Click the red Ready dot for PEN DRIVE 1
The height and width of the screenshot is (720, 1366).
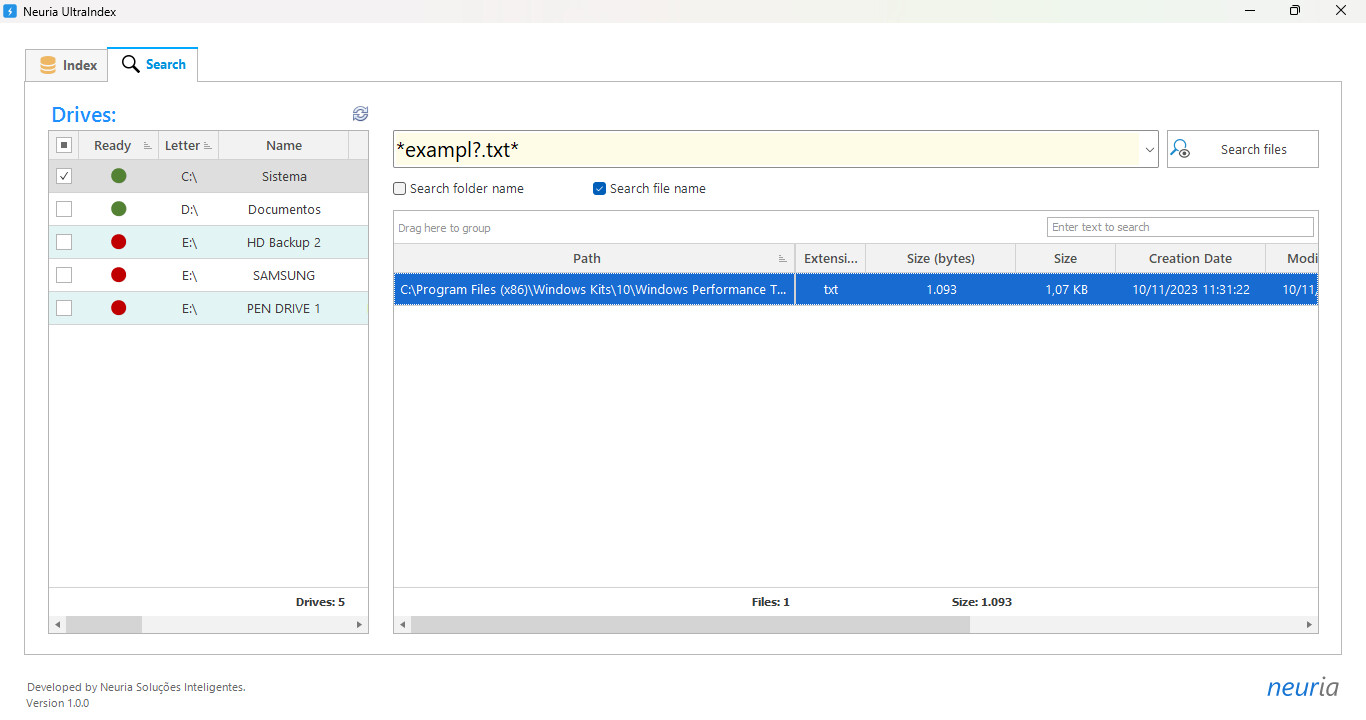118,308
